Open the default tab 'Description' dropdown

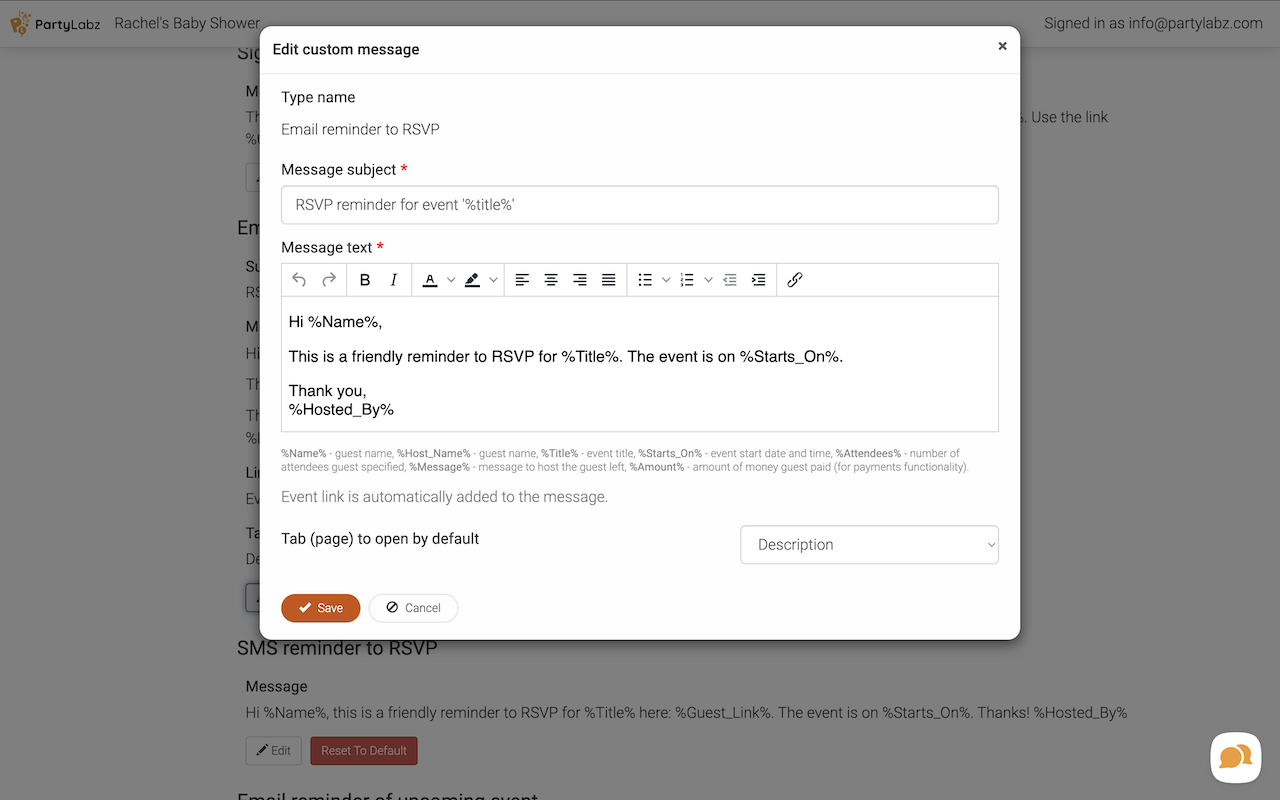(x=869, y=545)
